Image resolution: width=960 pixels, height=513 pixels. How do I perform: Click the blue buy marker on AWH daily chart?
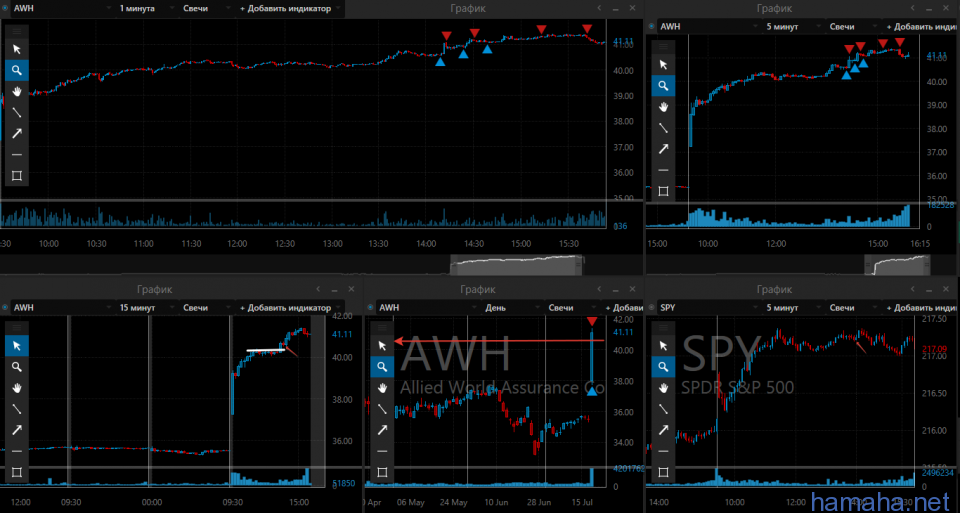click(x=592, y=391)
